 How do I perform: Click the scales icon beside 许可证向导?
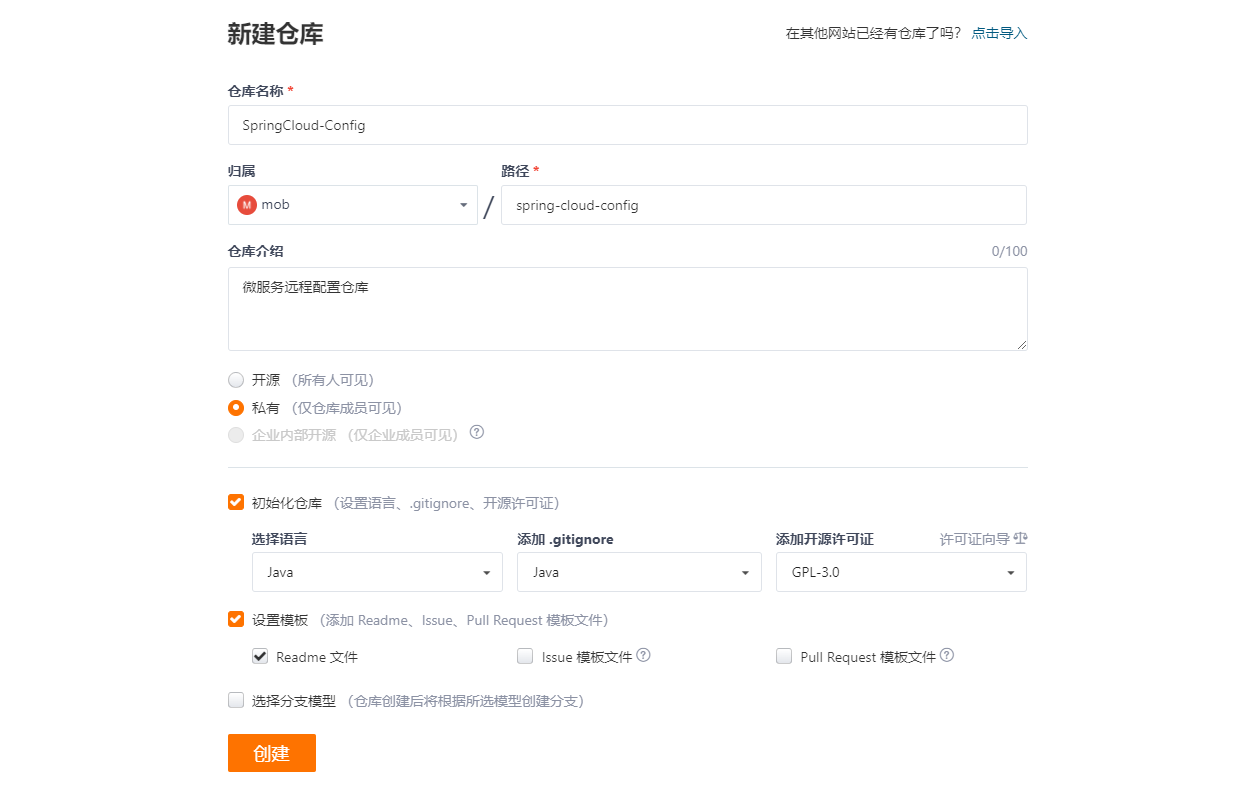[1020, 538]
